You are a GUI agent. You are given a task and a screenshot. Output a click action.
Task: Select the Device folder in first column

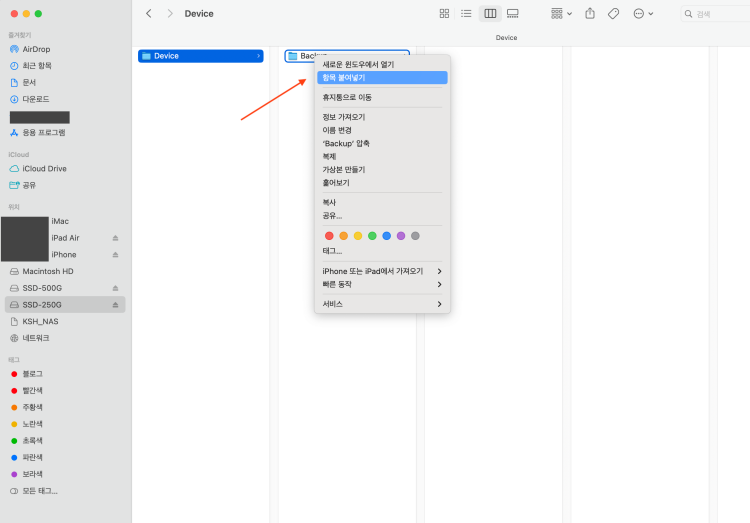[x=200, y=56]
